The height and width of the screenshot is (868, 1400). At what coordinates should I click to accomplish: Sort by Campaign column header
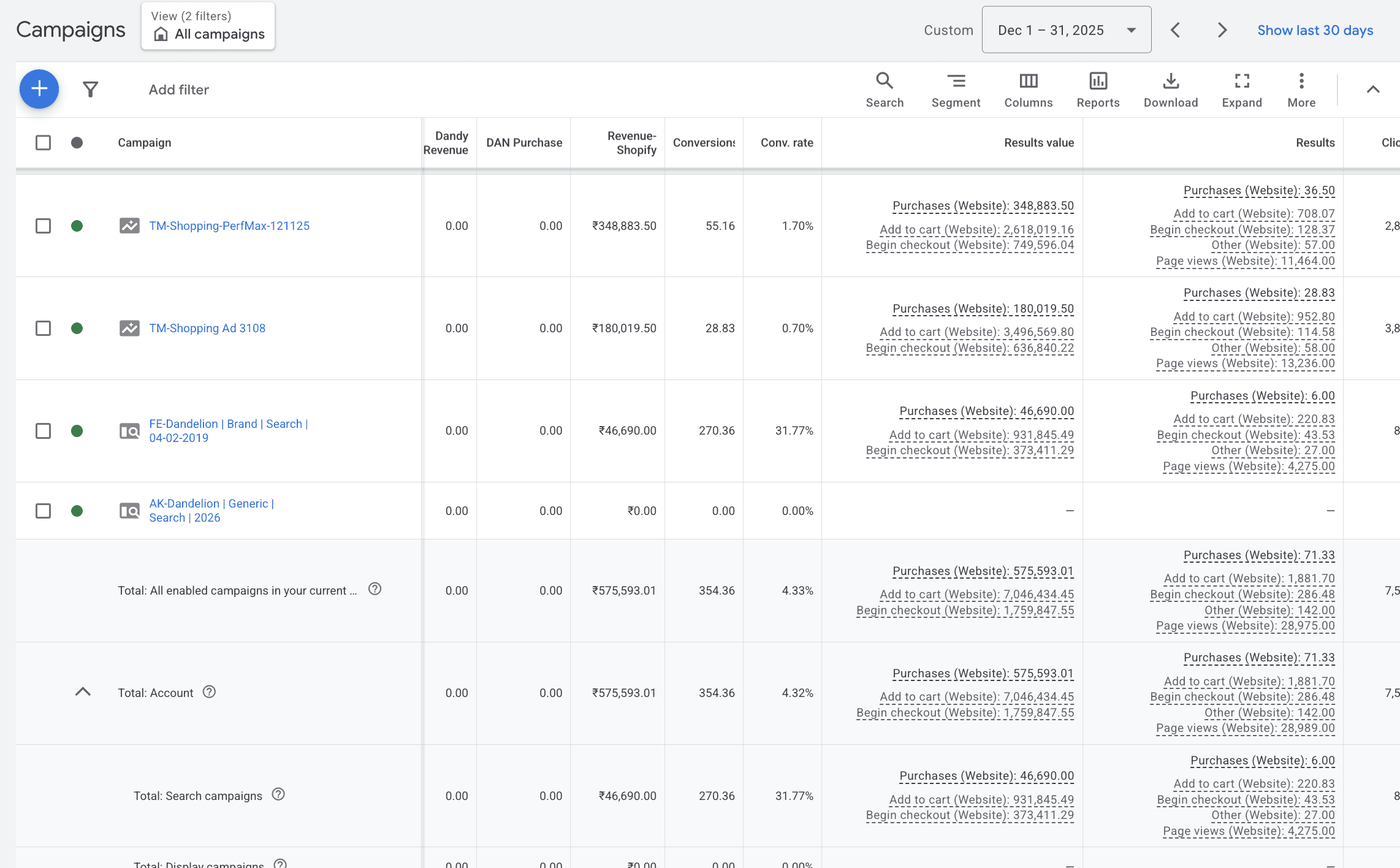point(145,143)
